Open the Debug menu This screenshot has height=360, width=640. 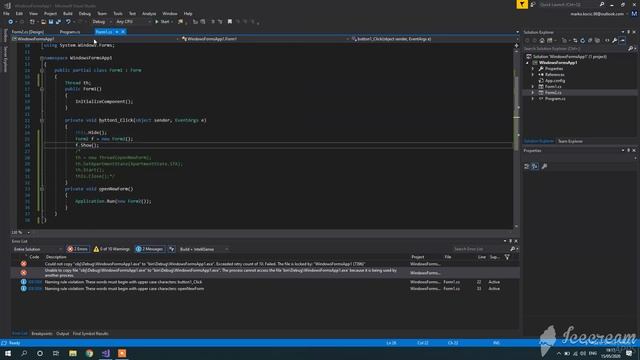84,13
